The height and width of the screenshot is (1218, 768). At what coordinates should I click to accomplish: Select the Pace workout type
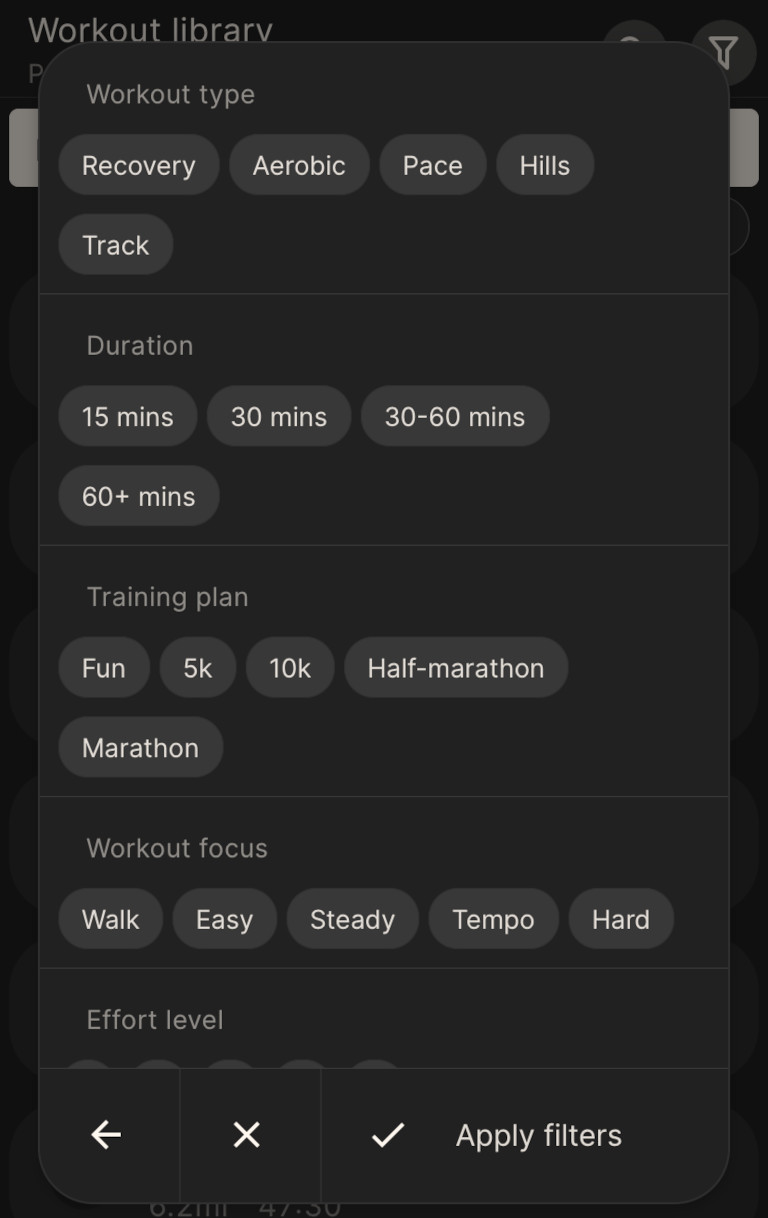[x=432, y=165]
